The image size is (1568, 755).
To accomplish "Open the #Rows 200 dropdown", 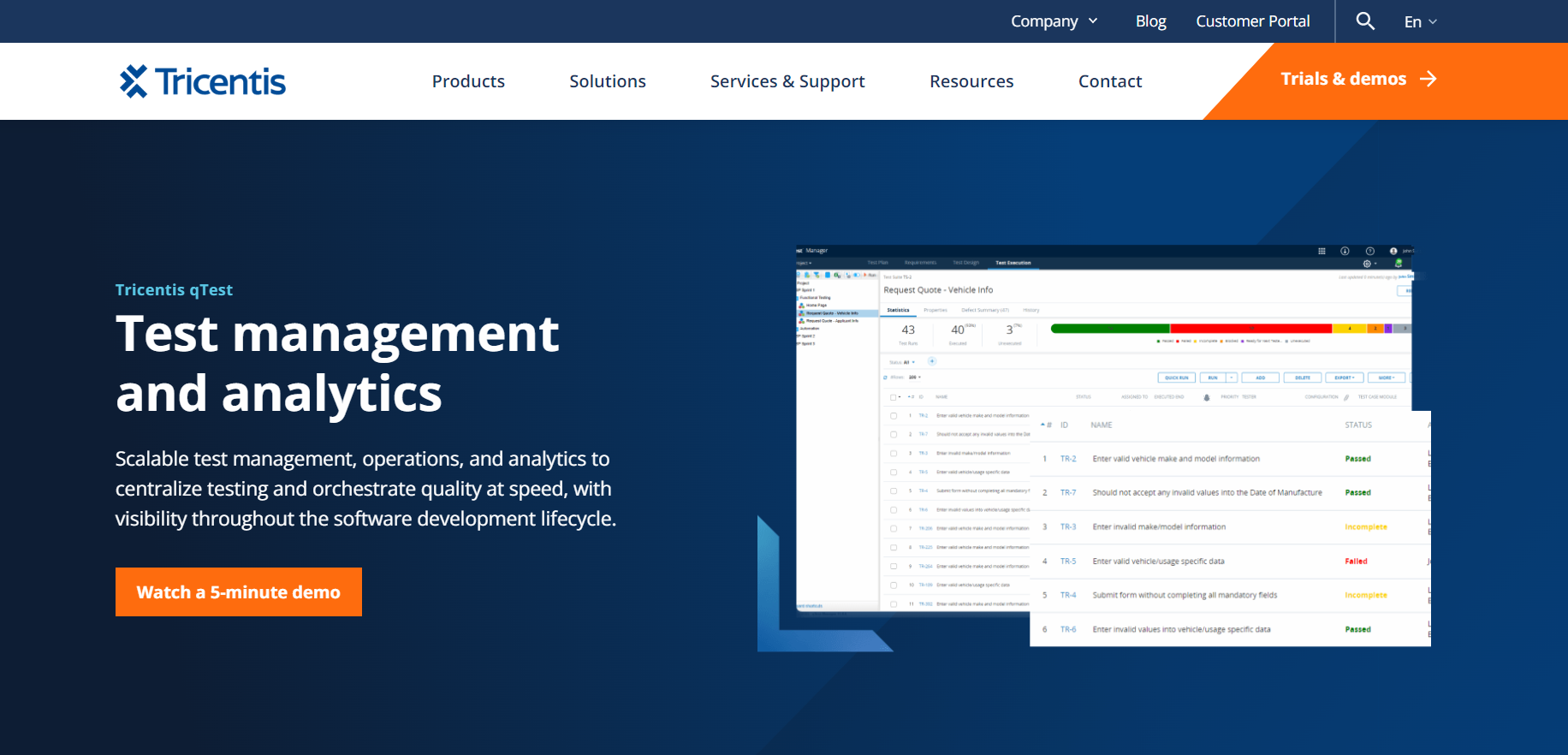I will 915,377.
